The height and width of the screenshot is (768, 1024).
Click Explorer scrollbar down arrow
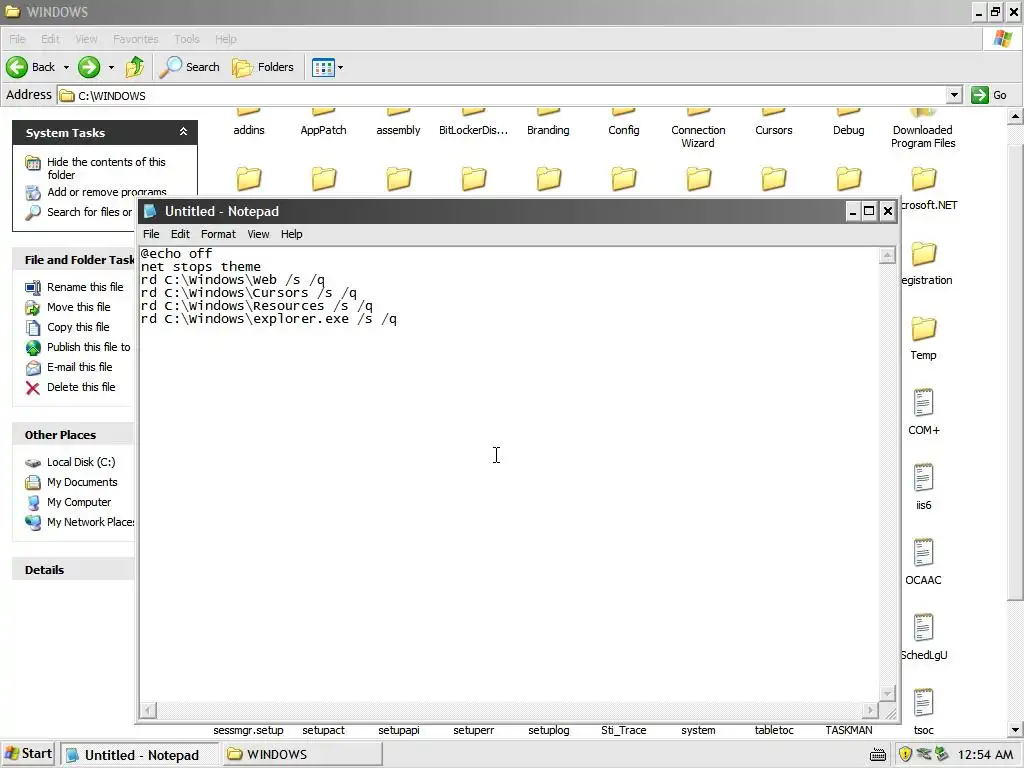click(1015, 730)
